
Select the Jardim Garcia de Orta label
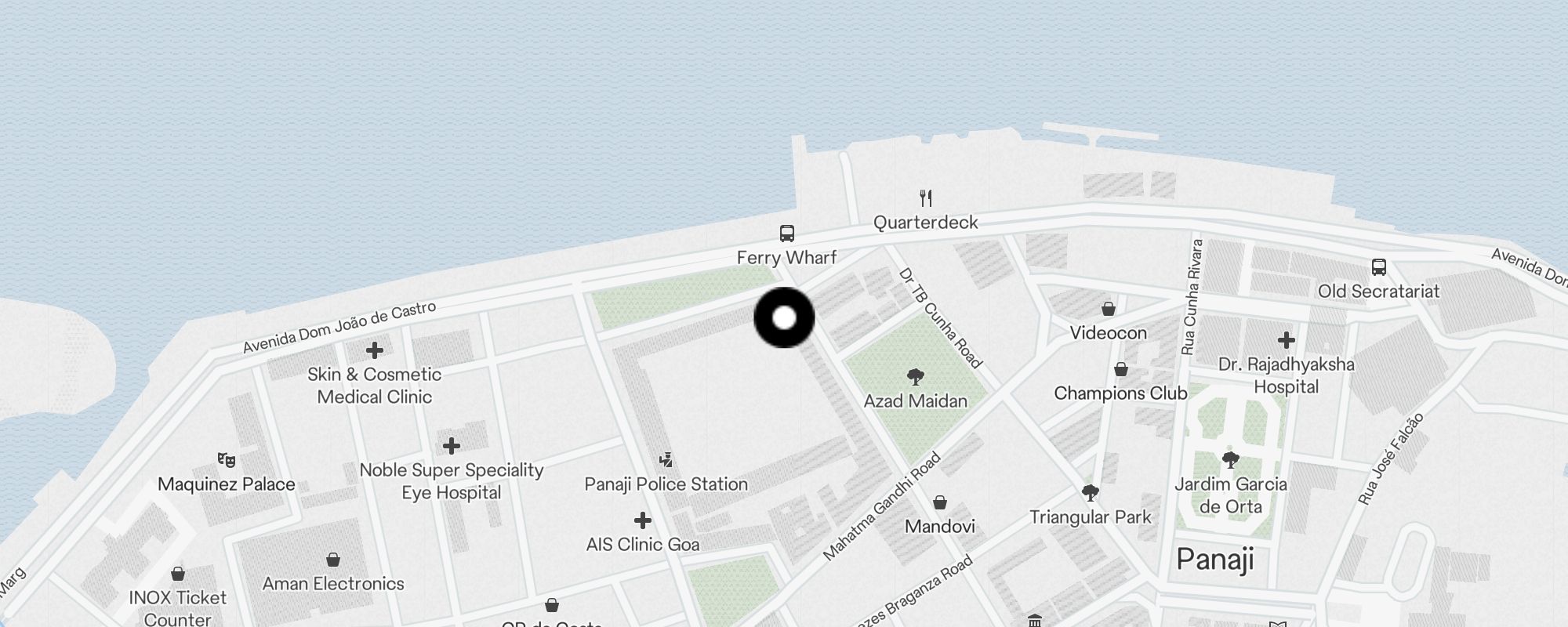pos(1230,495)
